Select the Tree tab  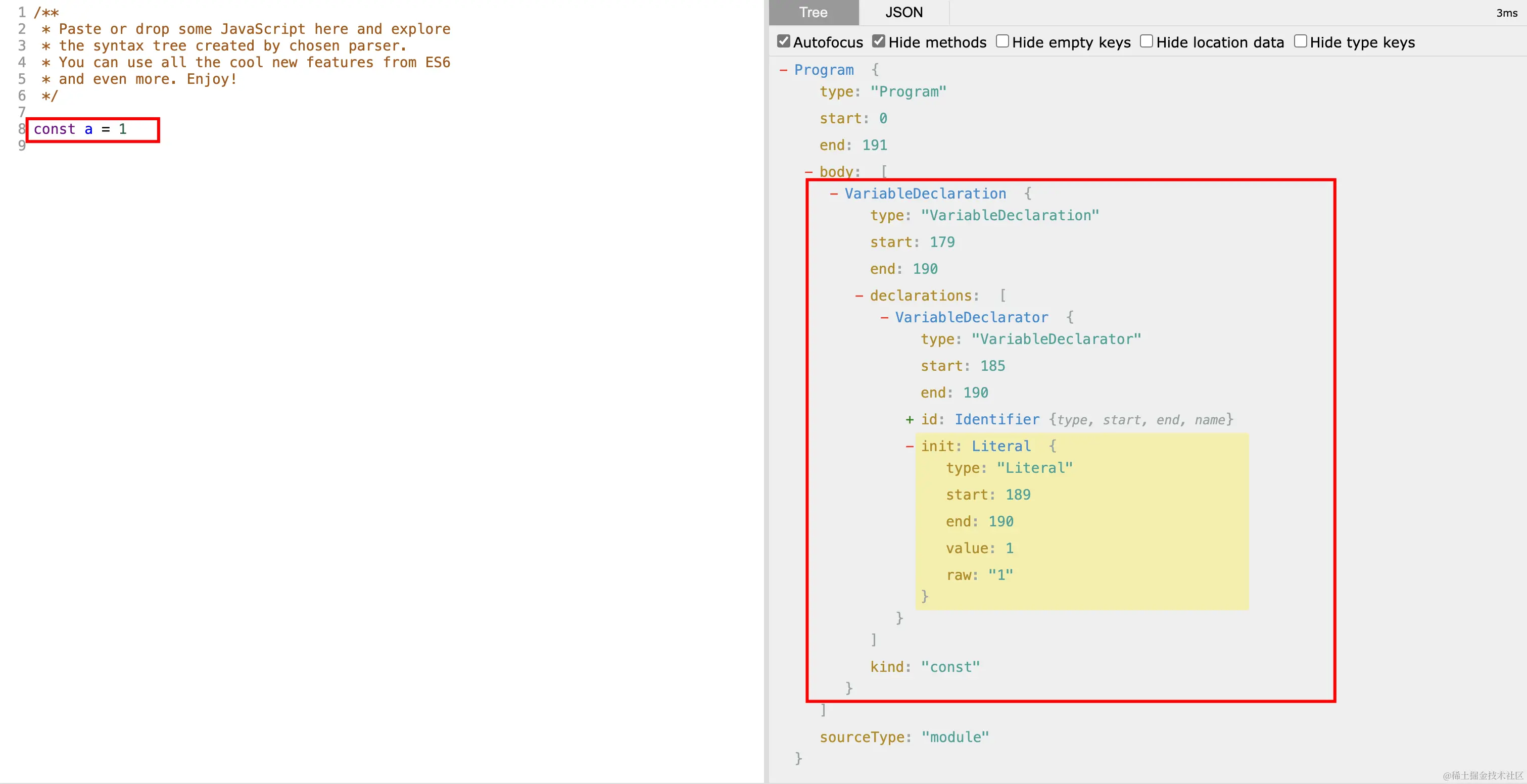[813, 13]
